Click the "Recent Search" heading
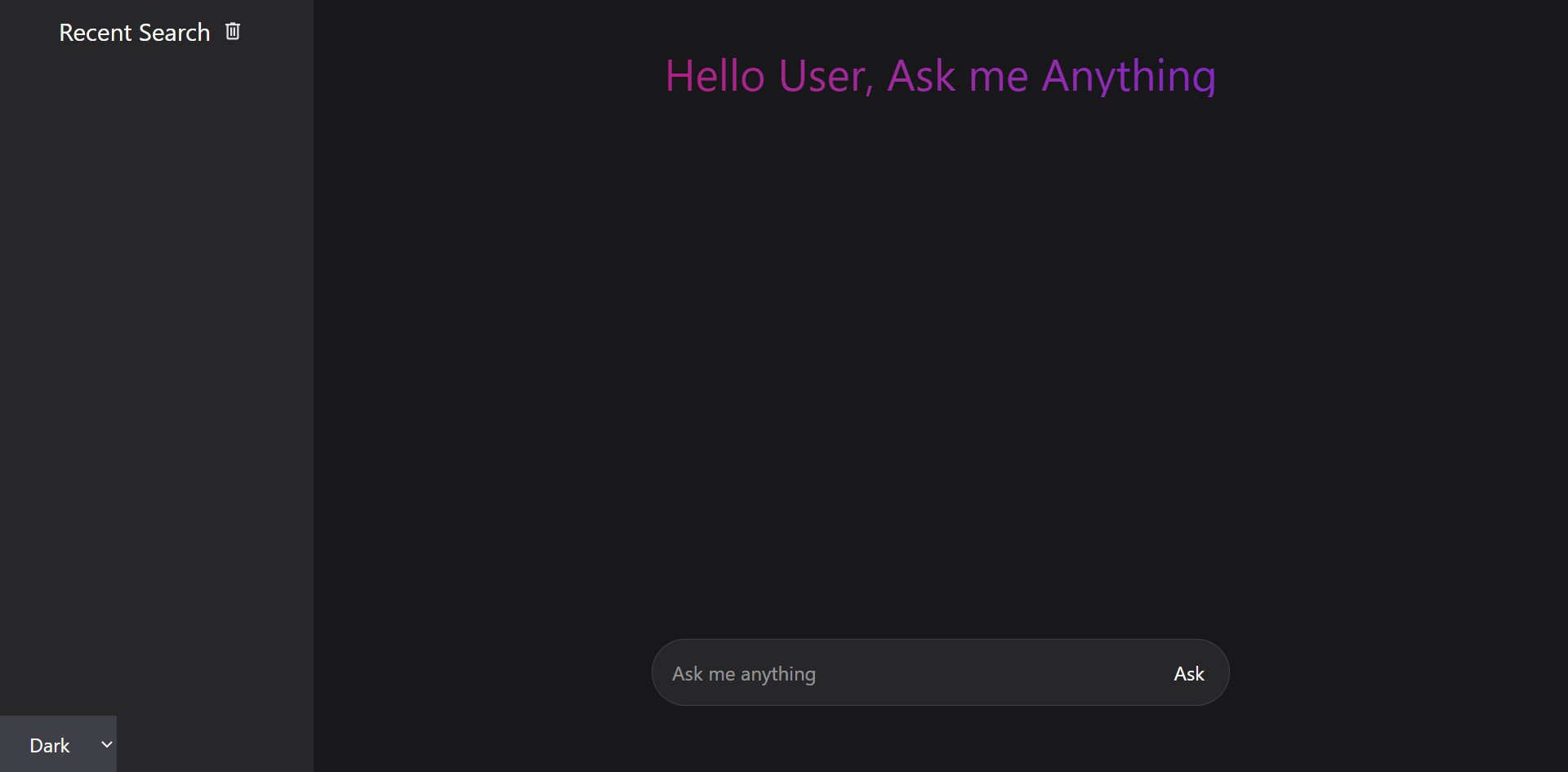 tap(134, 33)
